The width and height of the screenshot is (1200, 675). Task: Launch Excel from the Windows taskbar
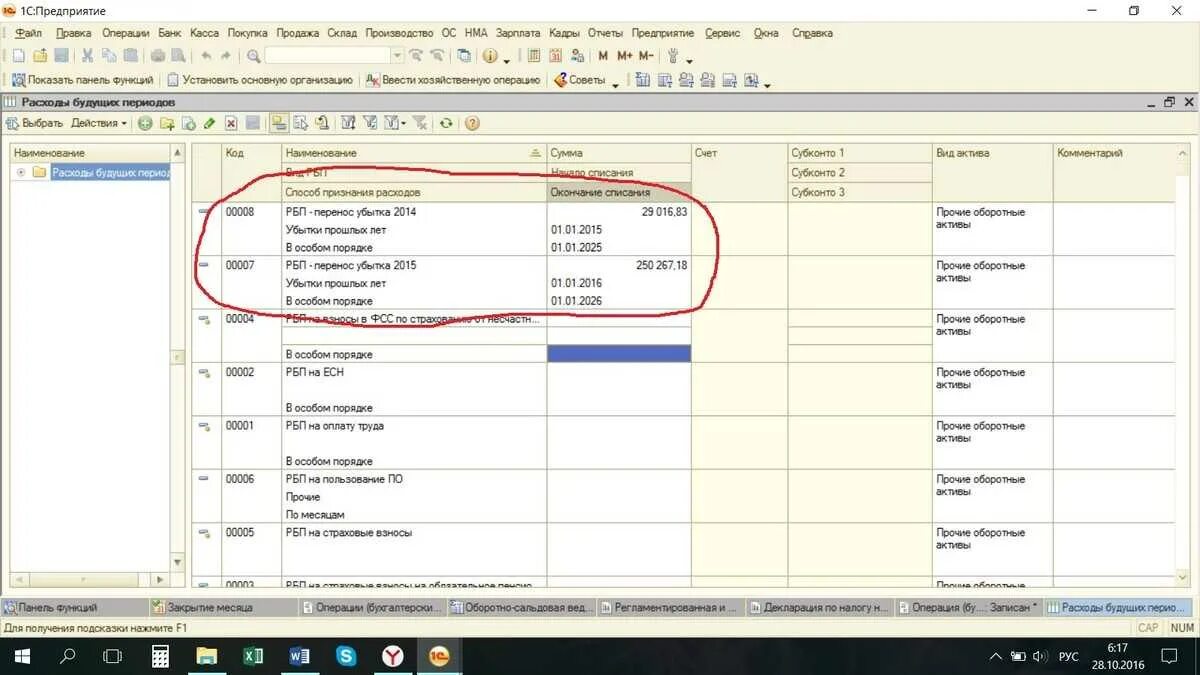tap(253, 656)
